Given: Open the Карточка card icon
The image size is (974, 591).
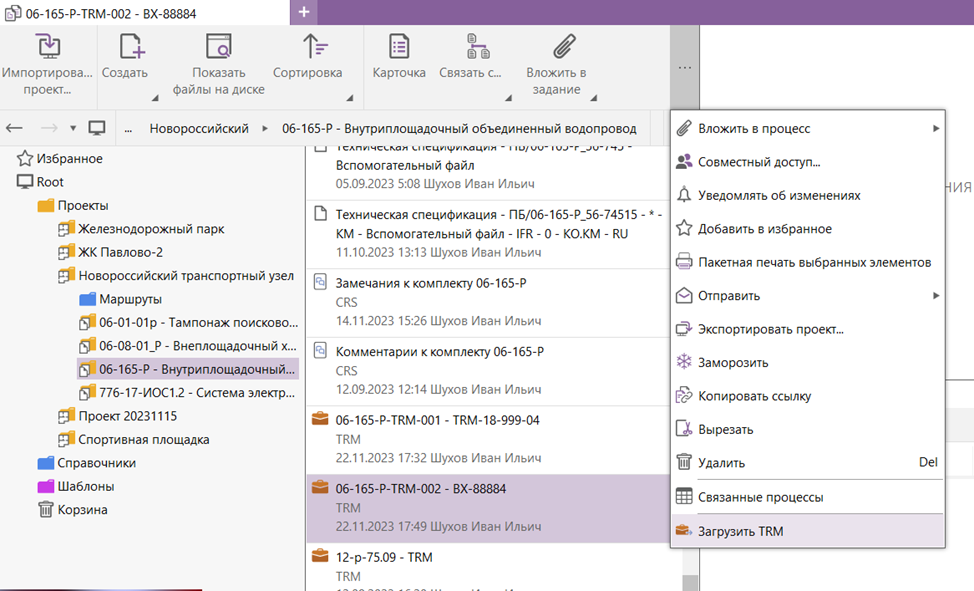Looking at the screenshot, I should point(399,47).
